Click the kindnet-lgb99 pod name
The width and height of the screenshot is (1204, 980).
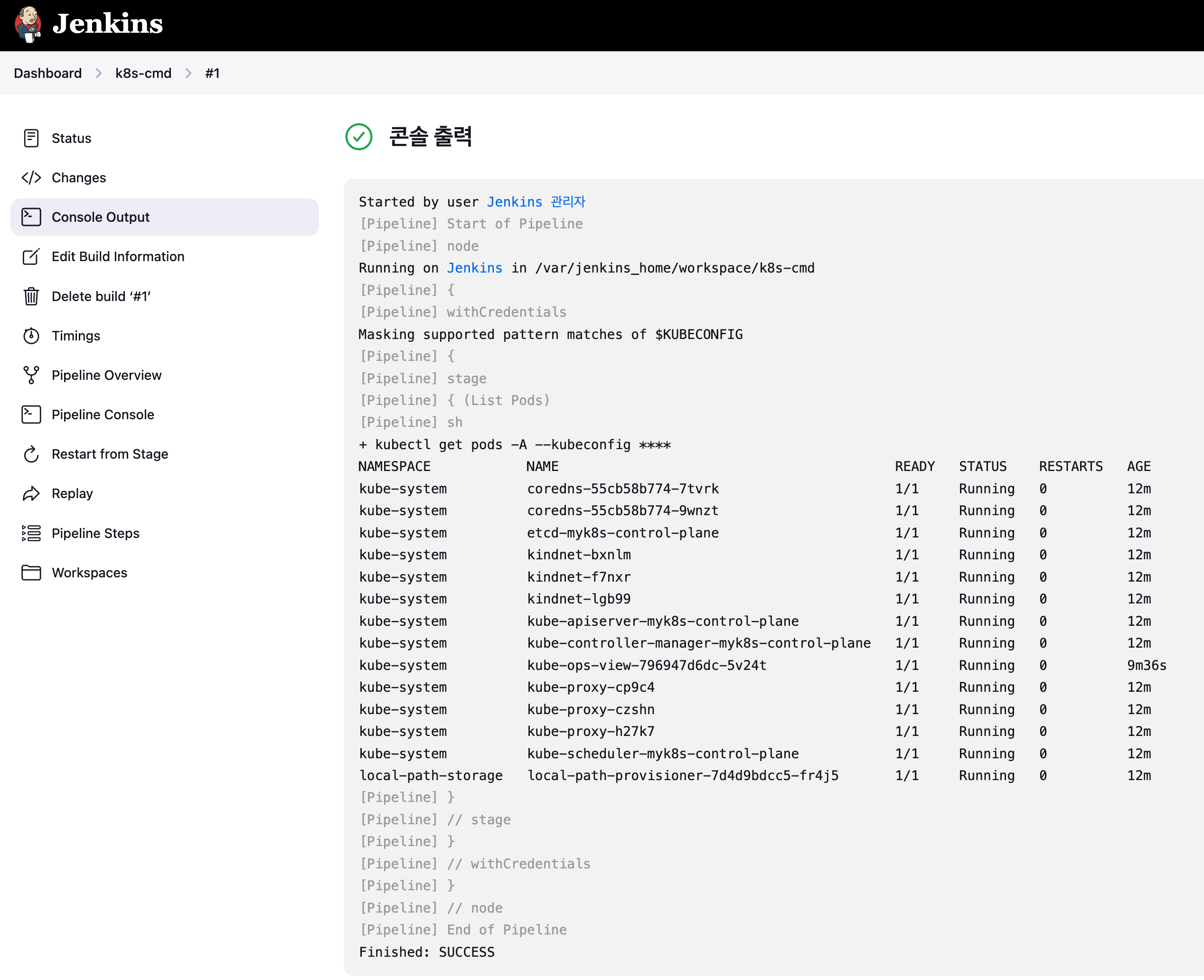click(x=579, y=599)
